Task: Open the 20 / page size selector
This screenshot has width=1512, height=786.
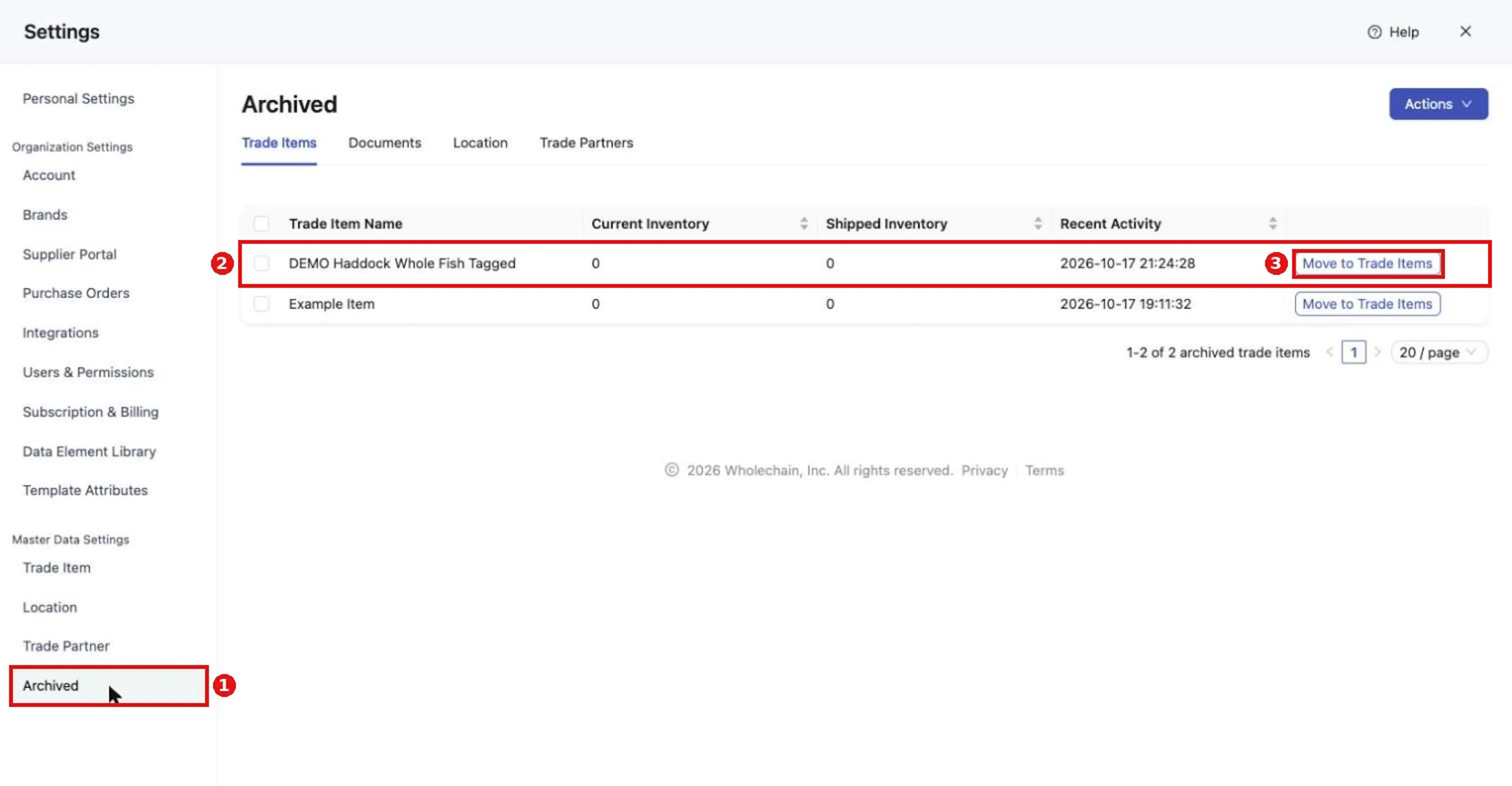Action: tap(1439, 352)
